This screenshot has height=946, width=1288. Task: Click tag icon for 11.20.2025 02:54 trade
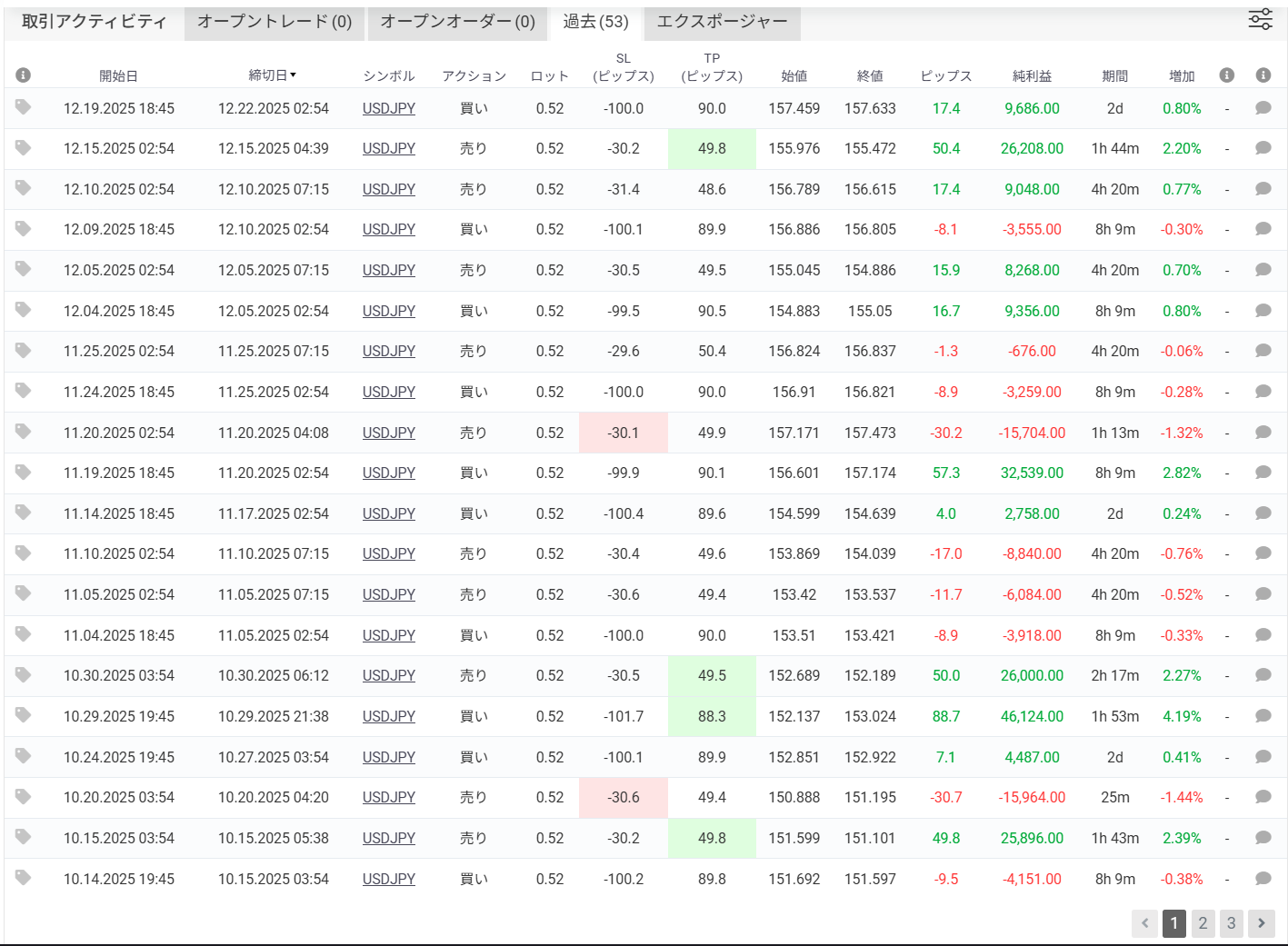[24, 432]
